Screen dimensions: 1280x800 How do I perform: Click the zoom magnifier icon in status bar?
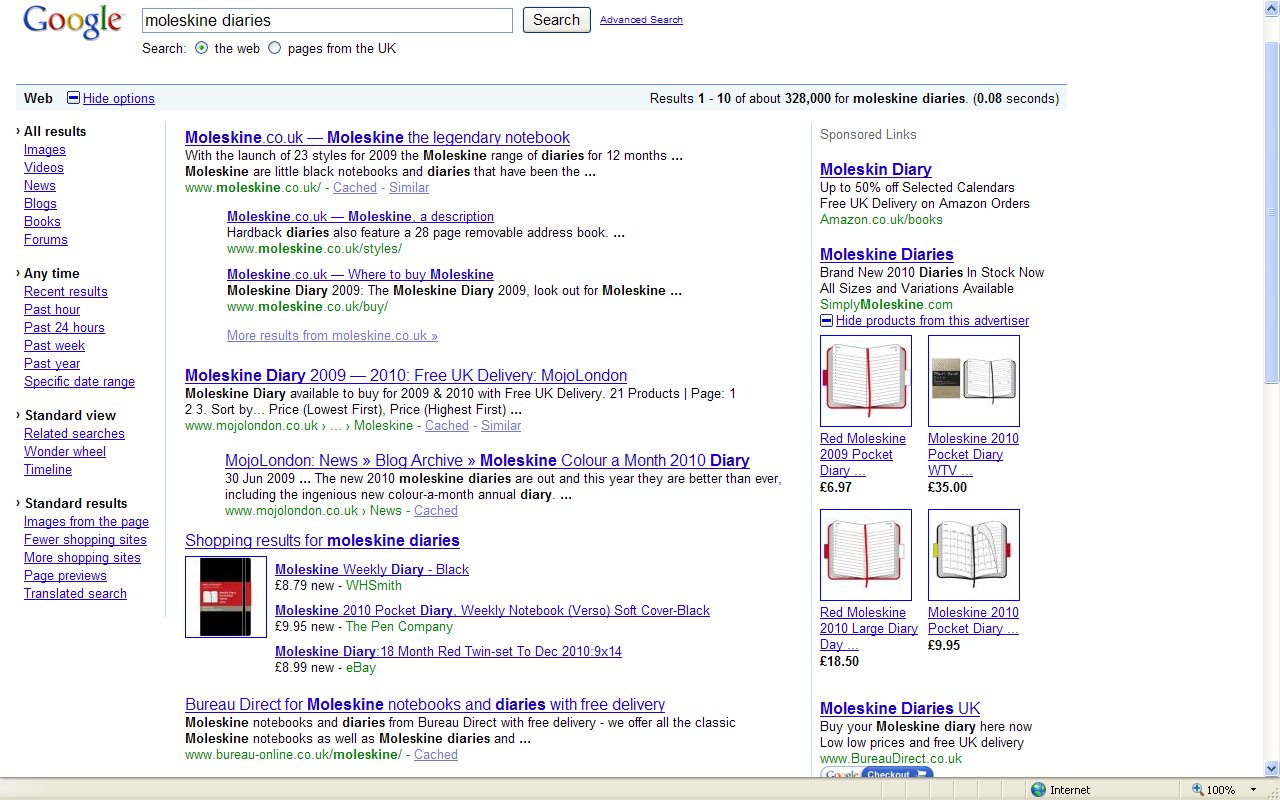1197,790
